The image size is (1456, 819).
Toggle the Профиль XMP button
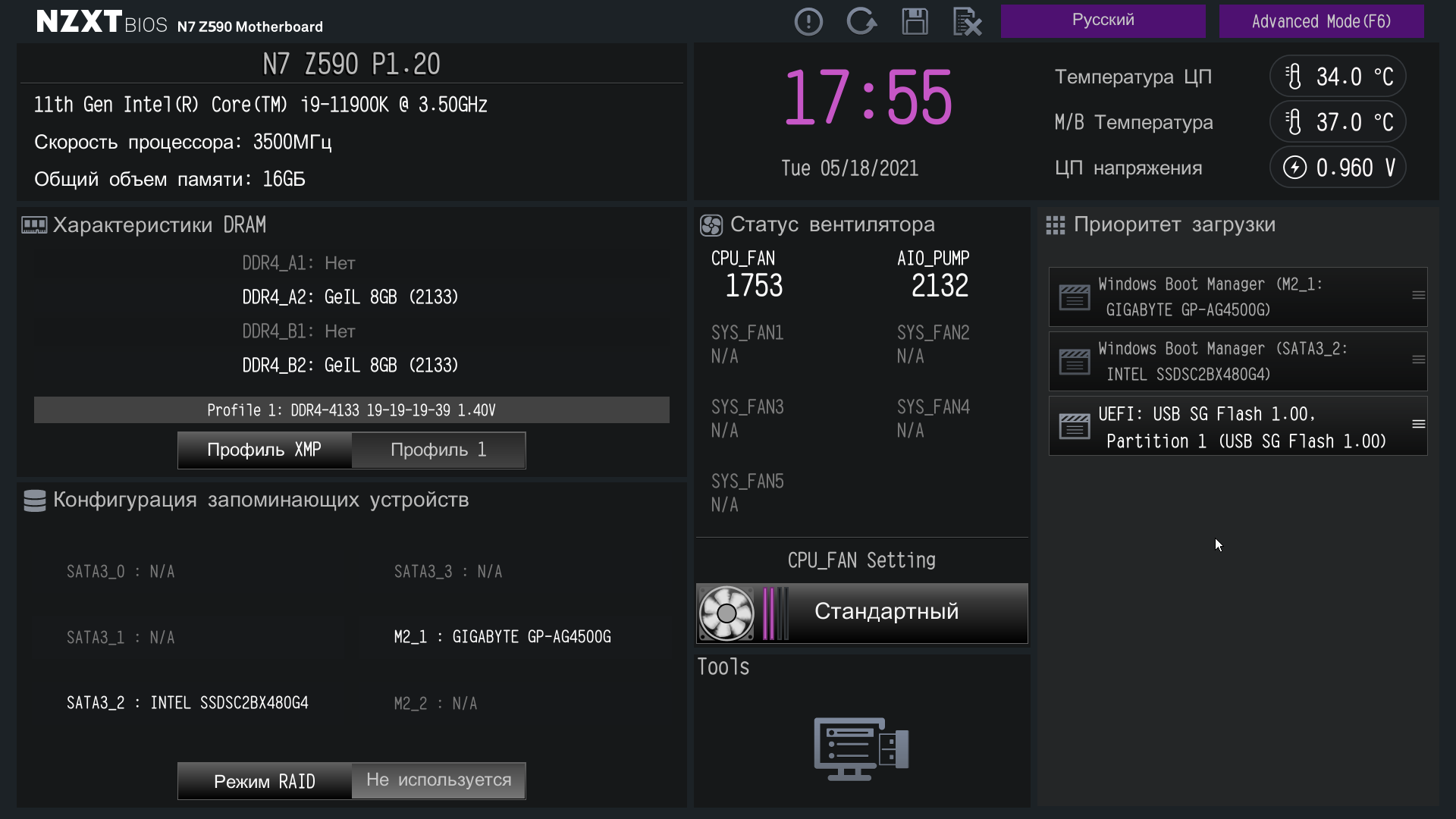265,450
